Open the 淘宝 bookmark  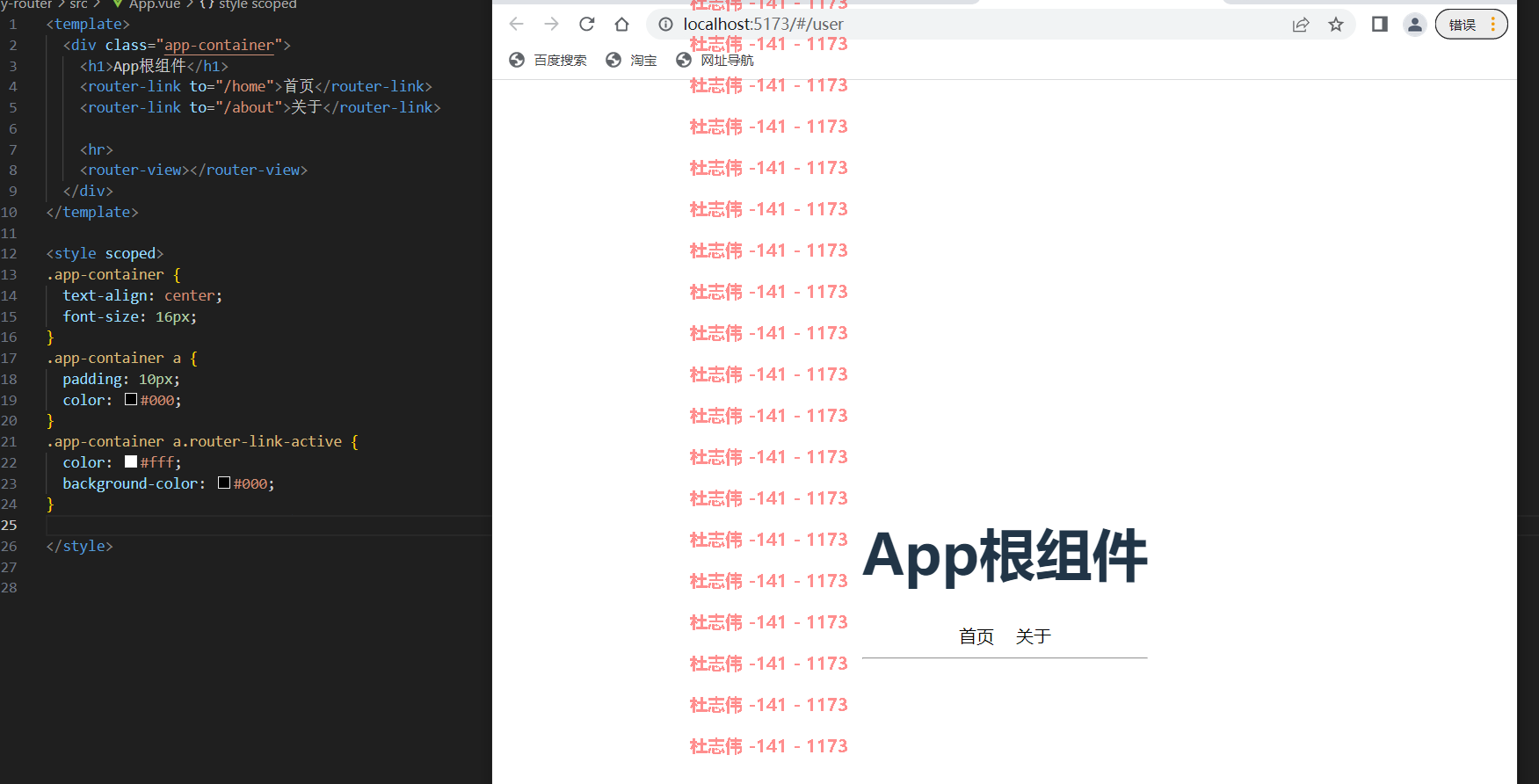[631, 60]
